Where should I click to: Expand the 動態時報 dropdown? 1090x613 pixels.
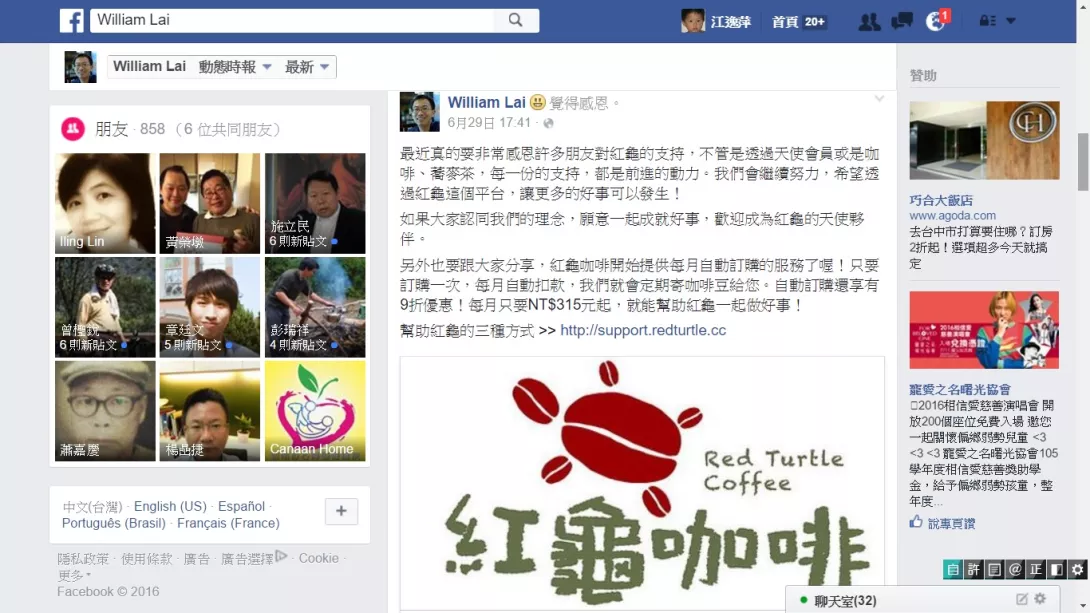tap(234, 67)
